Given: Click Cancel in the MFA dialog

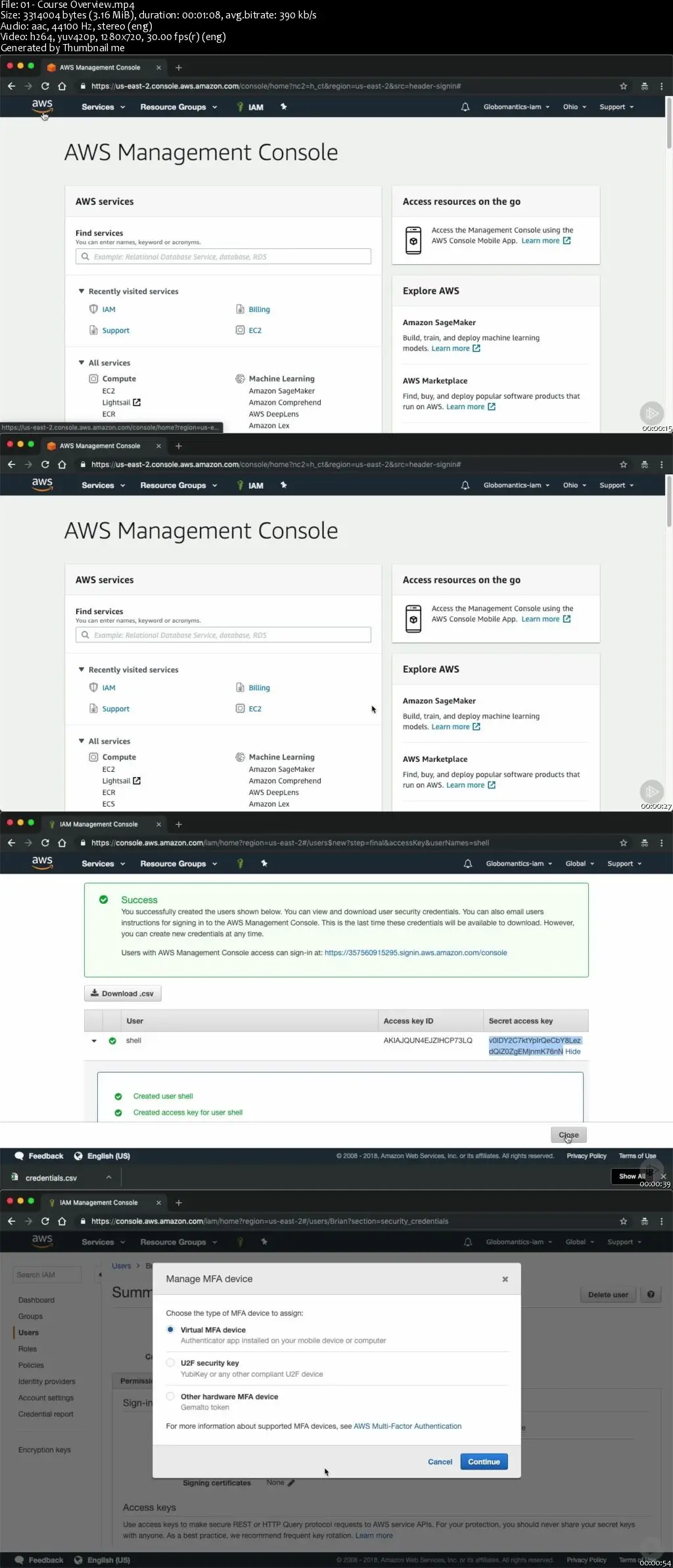Looking at the screenshot, I should coord(440,1462).
